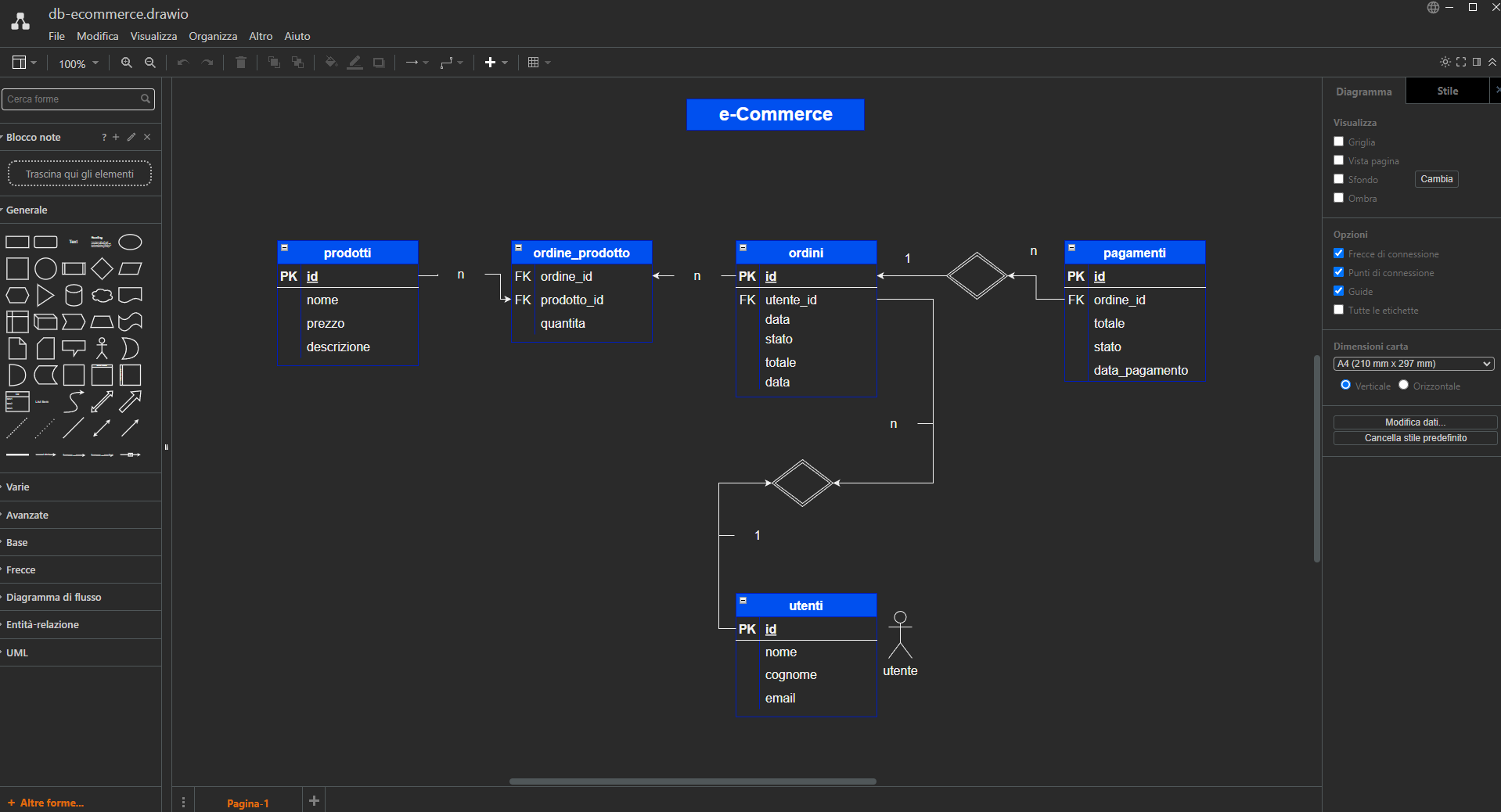Open the view layout dropdown in toolbar
The width and height of the screenshot is (1501, 812).
coord(23,63)
